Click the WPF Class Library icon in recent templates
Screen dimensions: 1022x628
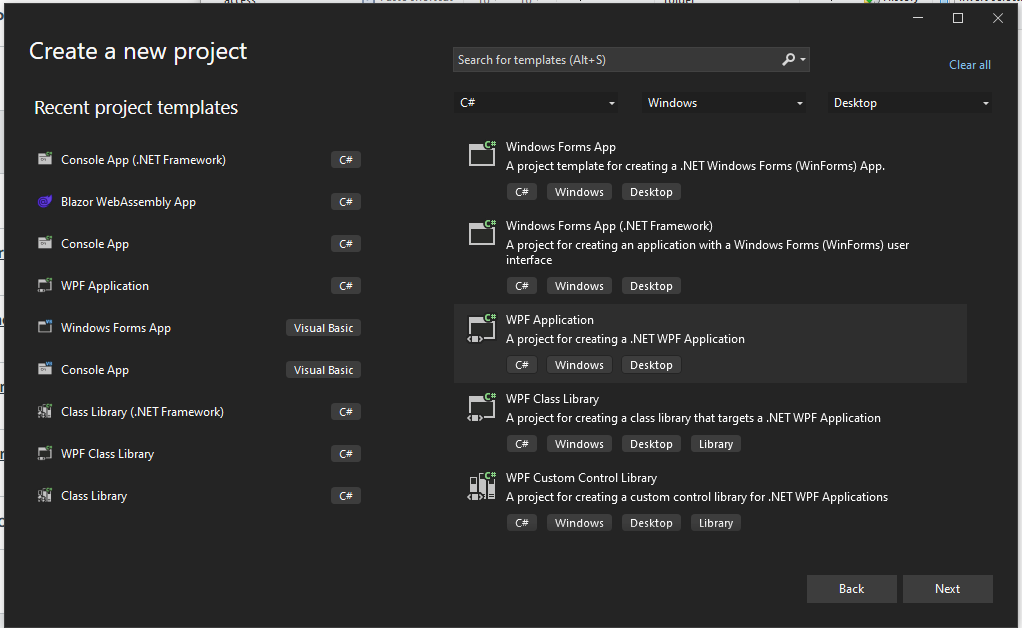pos(44,453)
